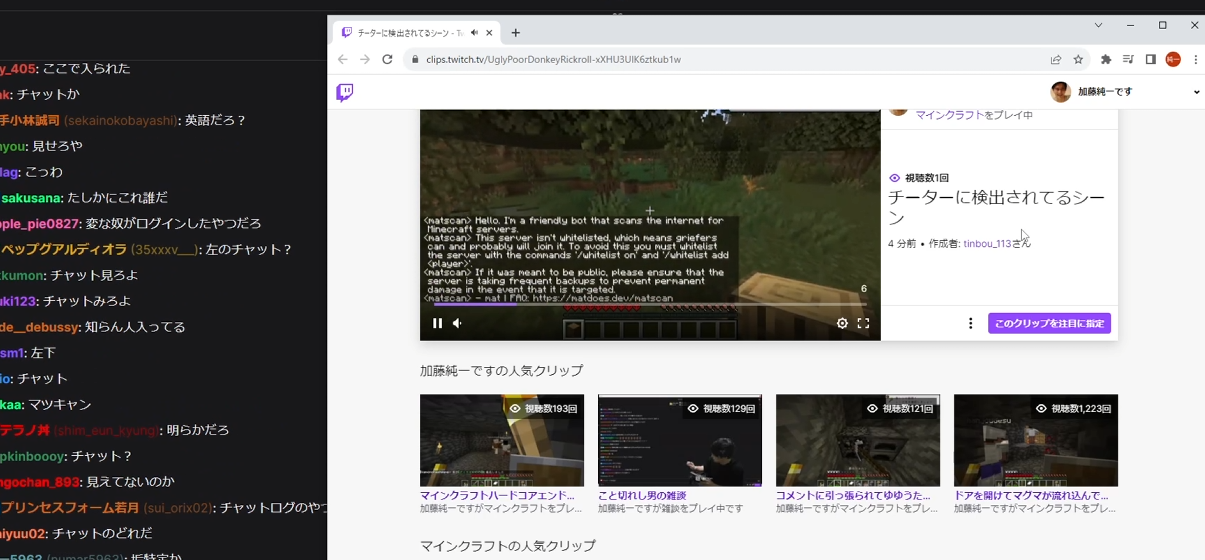Click chat username sakusana

coord(31,198)
